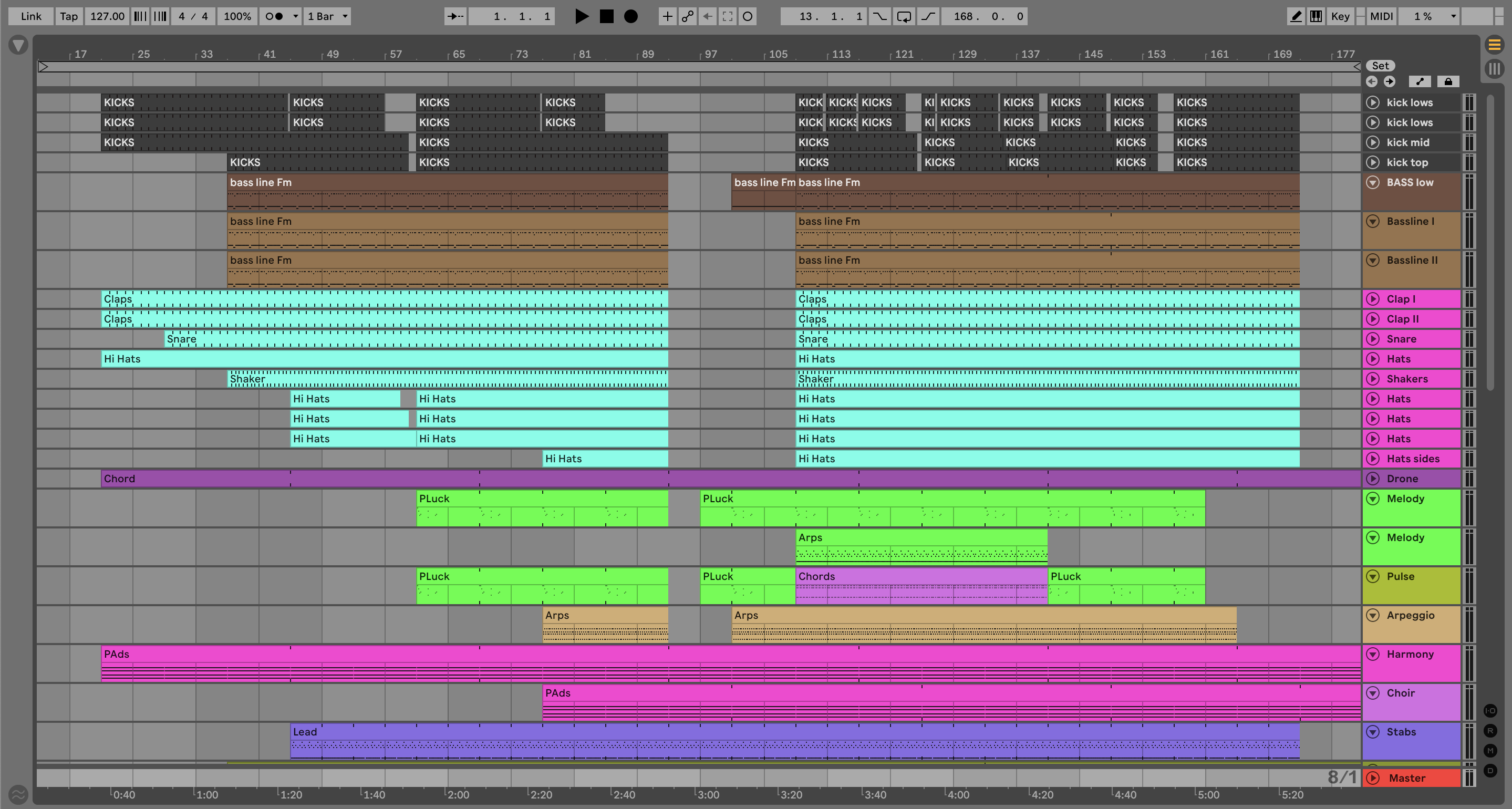Viewport: 1512px width, 809px height.
Task: Open the 1 Bar quantization dropdown
Action: click(x=327, y=16)
